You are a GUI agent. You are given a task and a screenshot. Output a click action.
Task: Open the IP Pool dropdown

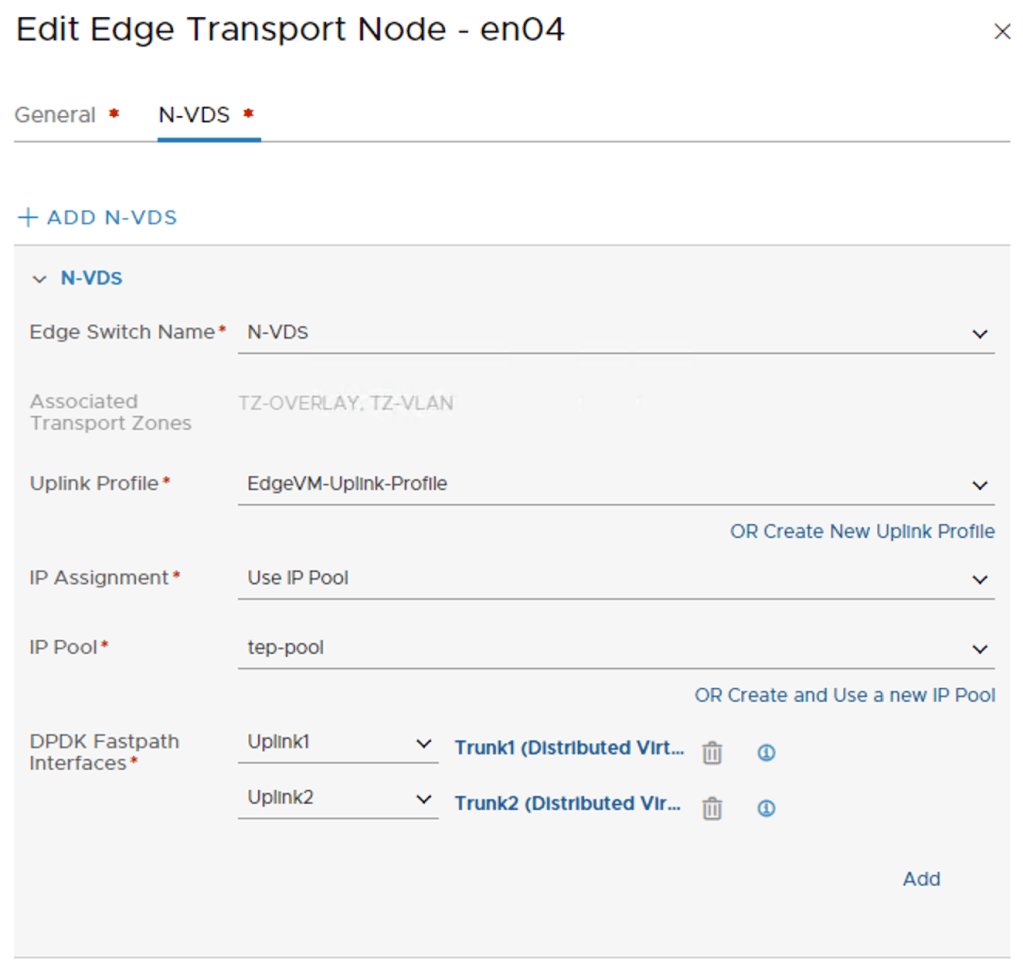981,648
